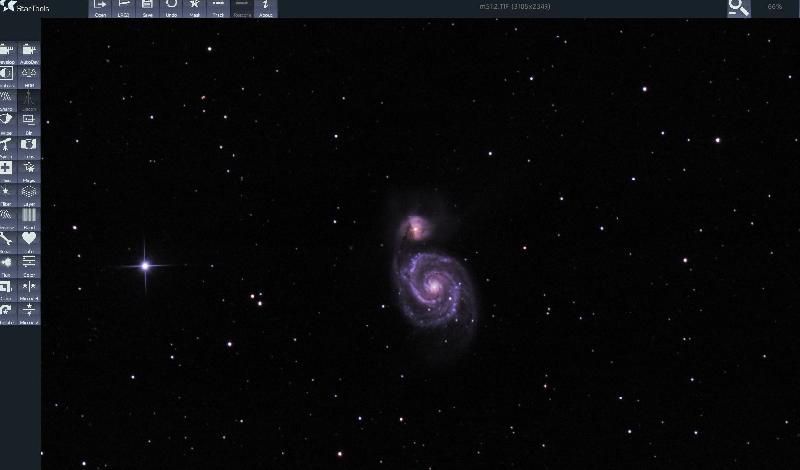Apply Mirror V to the image
Image resolution: width=800 pixels, height=470 pixels.
point(29,313)
